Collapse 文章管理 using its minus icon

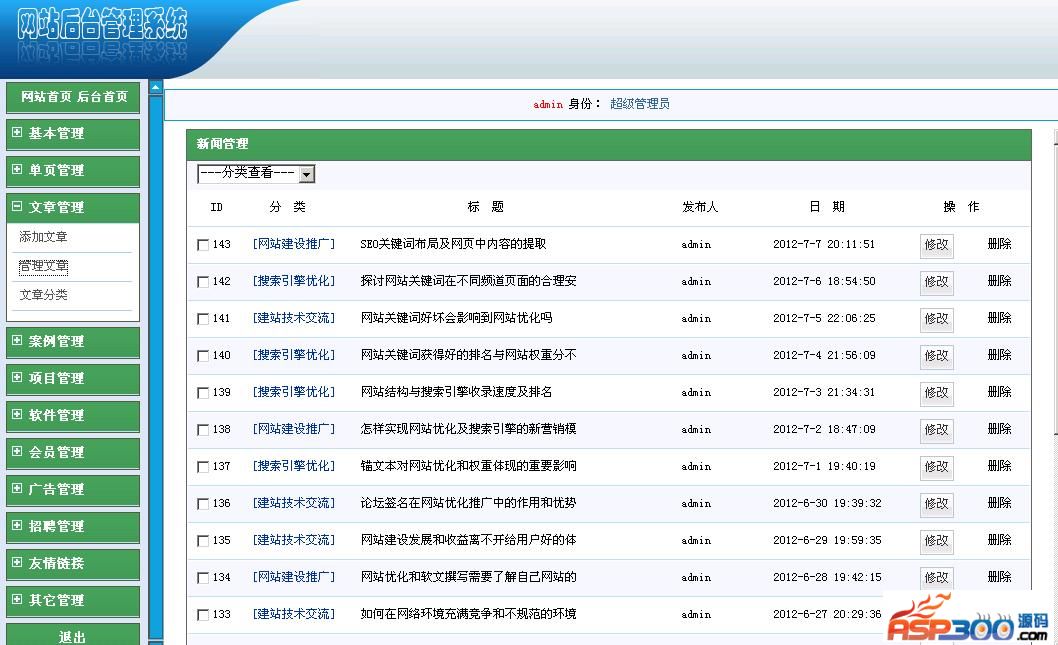(x=17, y=206)
